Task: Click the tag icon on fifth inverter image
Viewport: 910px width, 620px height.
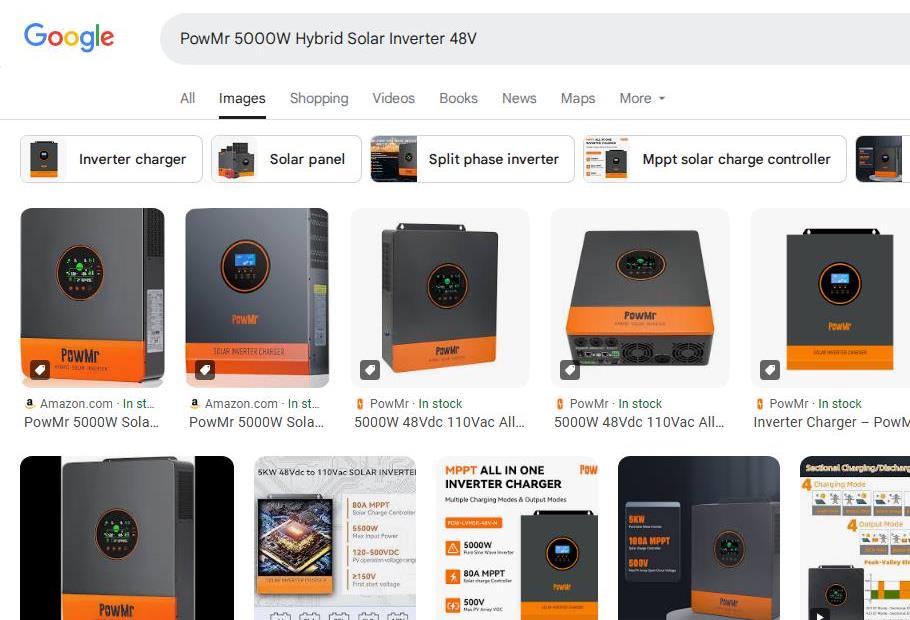Action: 770,370
